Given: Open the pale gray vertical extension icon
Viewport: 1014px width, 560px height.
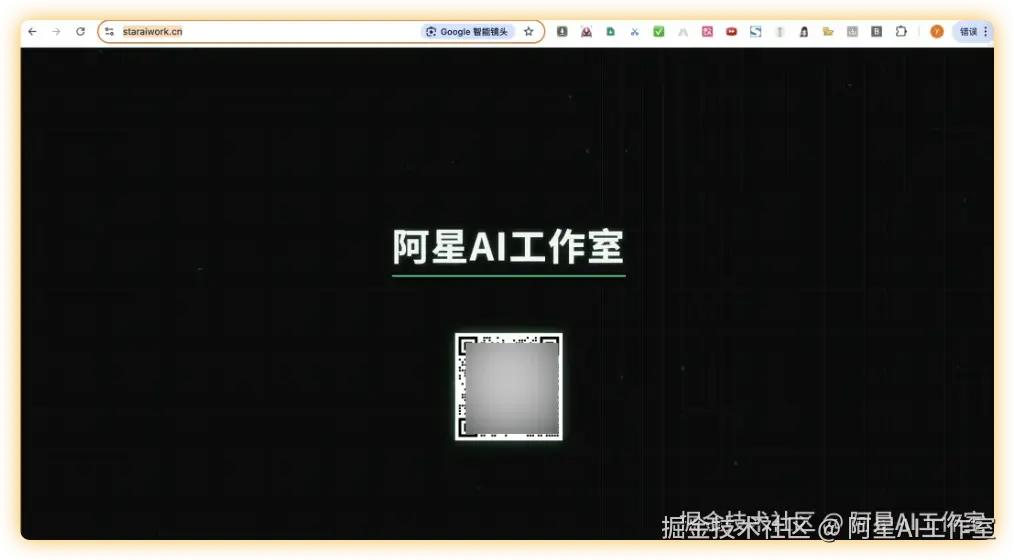Looking at the screenshot, I should [x=780, y=32].
